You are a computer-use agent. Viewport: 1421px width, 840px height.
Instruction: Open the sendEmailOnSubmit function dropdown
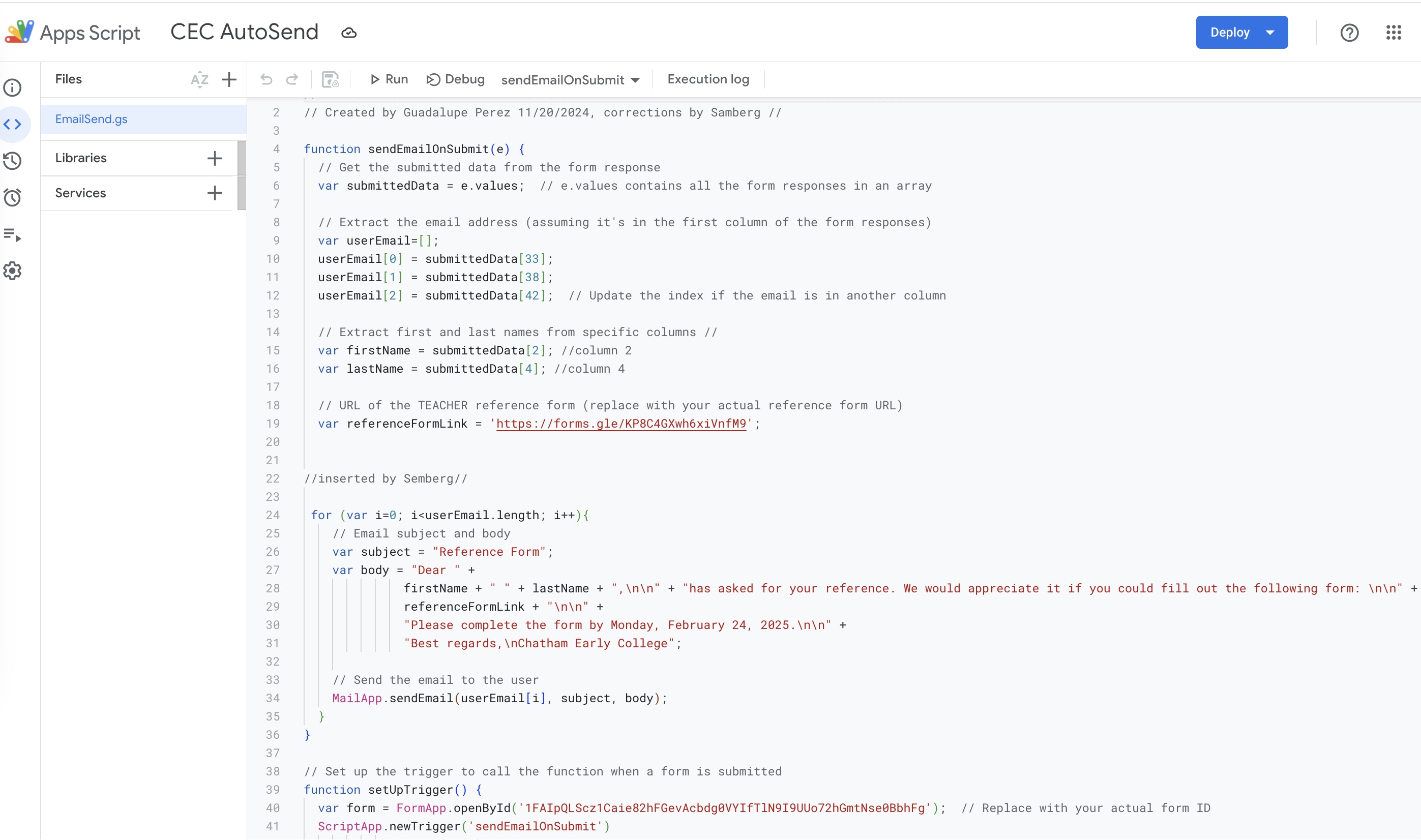pos(570,80)
